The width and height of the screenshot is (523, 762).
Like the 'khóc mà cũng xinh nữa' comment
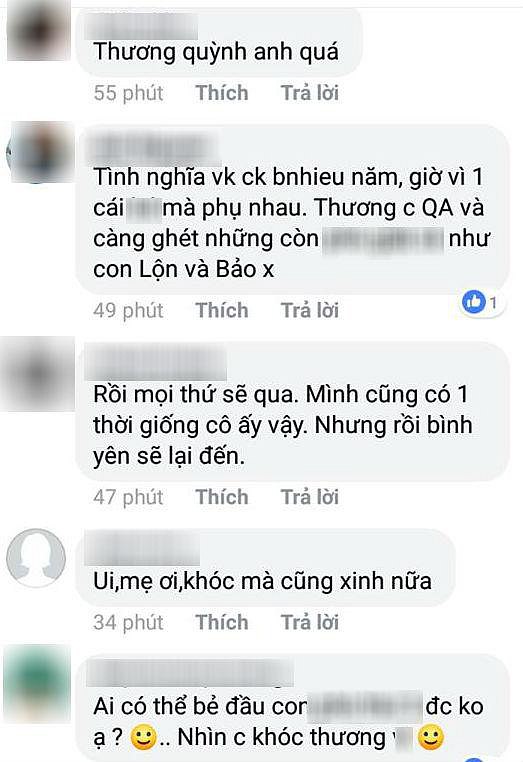[x=222, y=622]
